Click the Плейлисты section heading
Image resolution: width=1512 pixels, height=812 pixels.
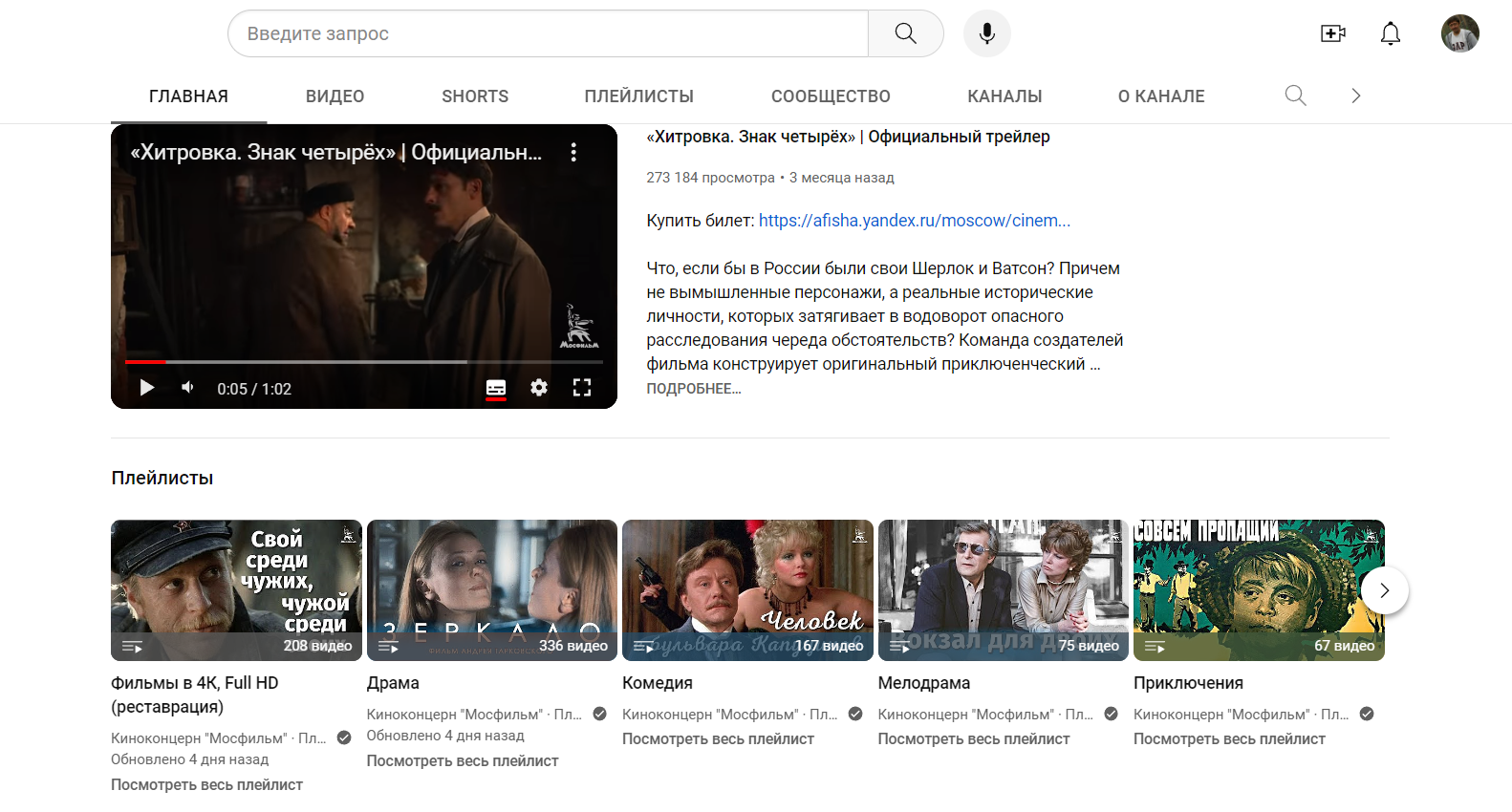click(162, 478)
